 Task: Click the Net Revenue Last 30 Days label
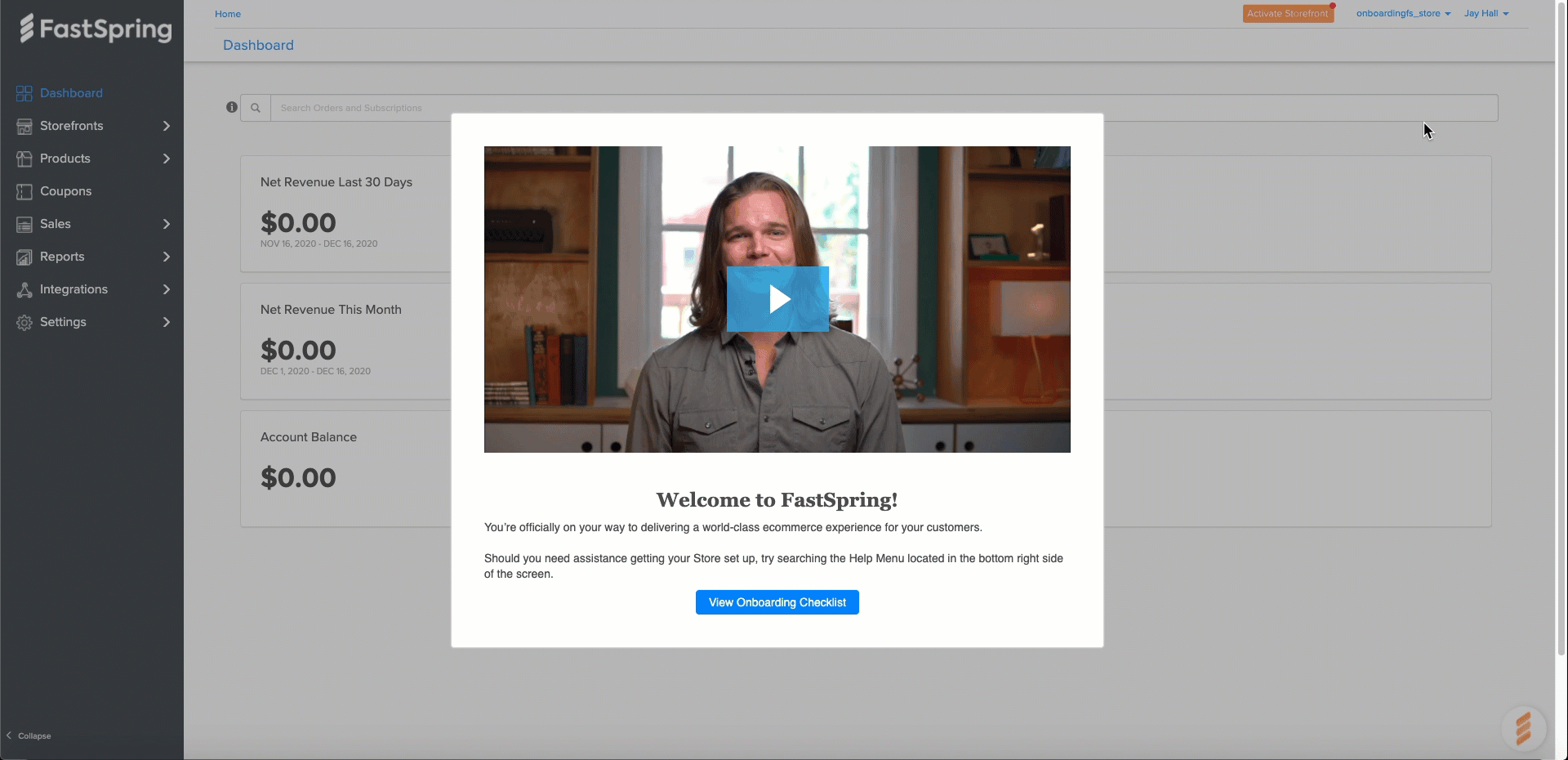[336, 182]
